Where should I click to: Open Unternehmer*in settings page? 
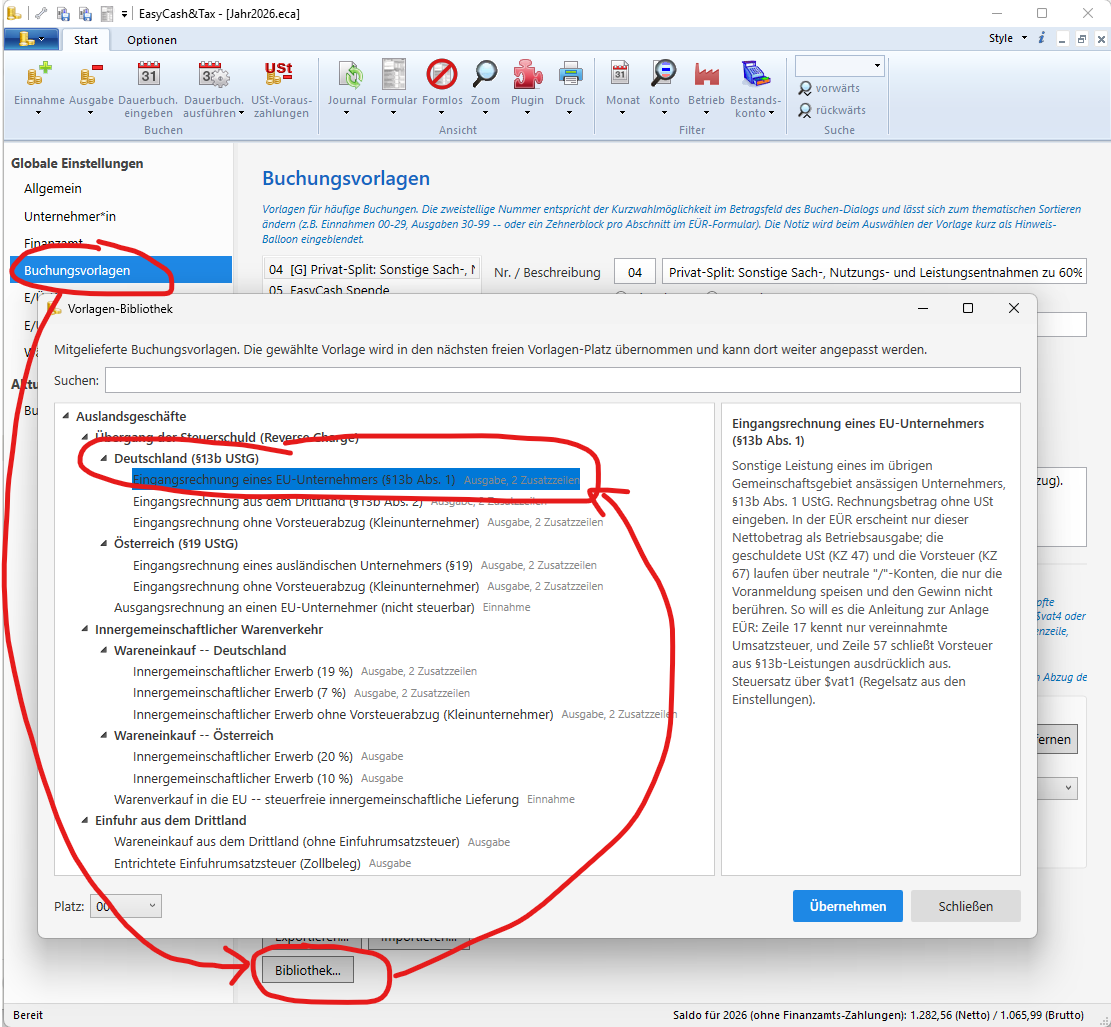69,216
